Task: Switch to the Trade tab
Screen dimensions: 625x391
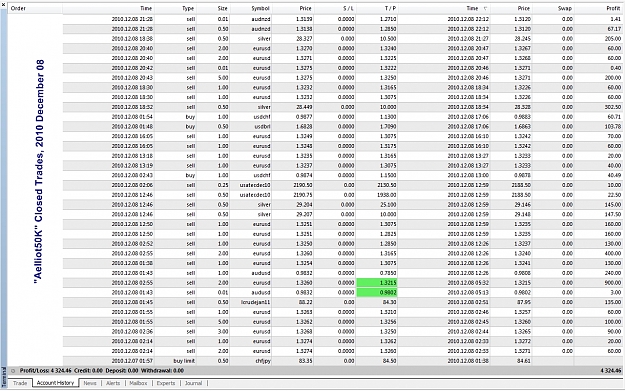Action: (20, 383)
